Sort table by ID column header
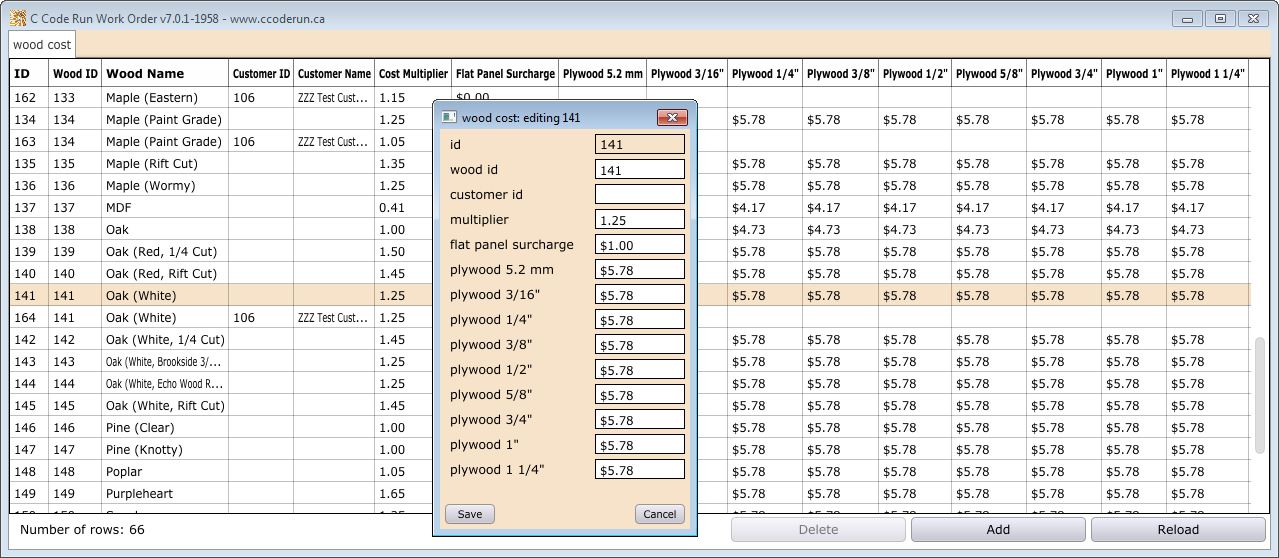This screenshot has width=1279, height=558. [x=22, y=73]
